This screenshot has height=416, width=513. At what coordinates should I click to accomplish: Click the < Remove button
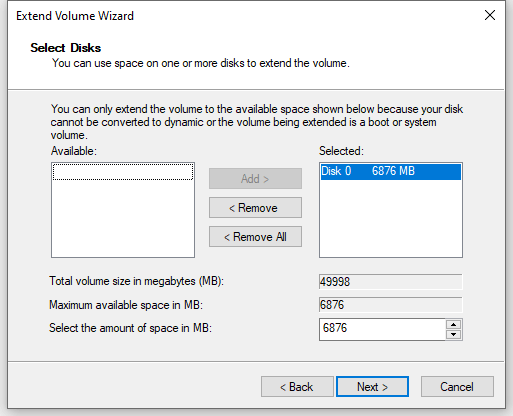(255, 208)
